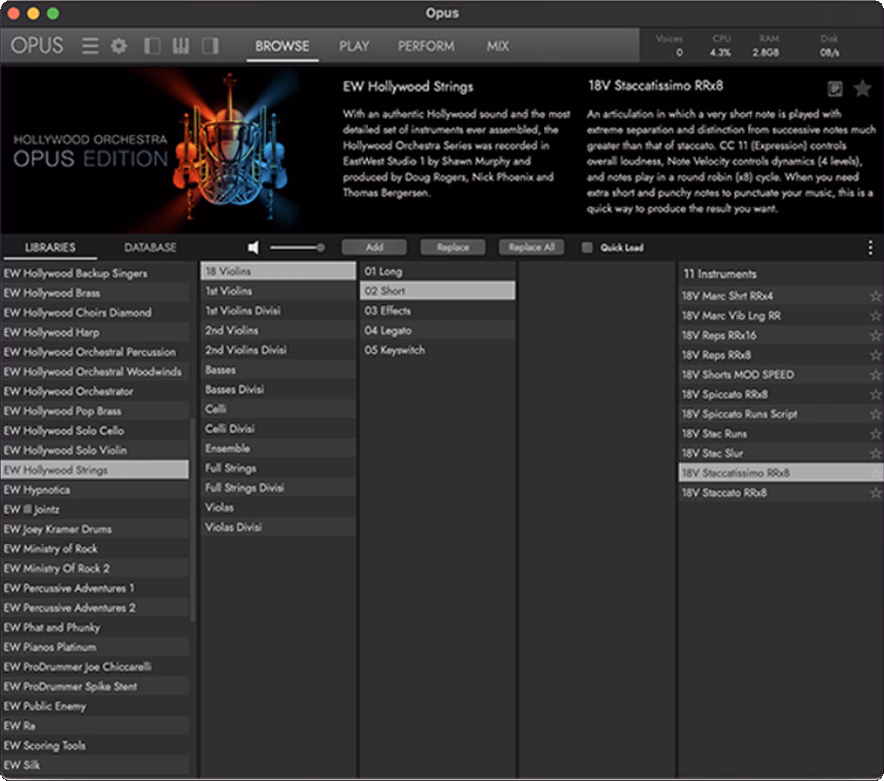Select EW Hollywood Orchestral Percussion library
The height and width of the screenshot is (781, 884).
point(95,352)
